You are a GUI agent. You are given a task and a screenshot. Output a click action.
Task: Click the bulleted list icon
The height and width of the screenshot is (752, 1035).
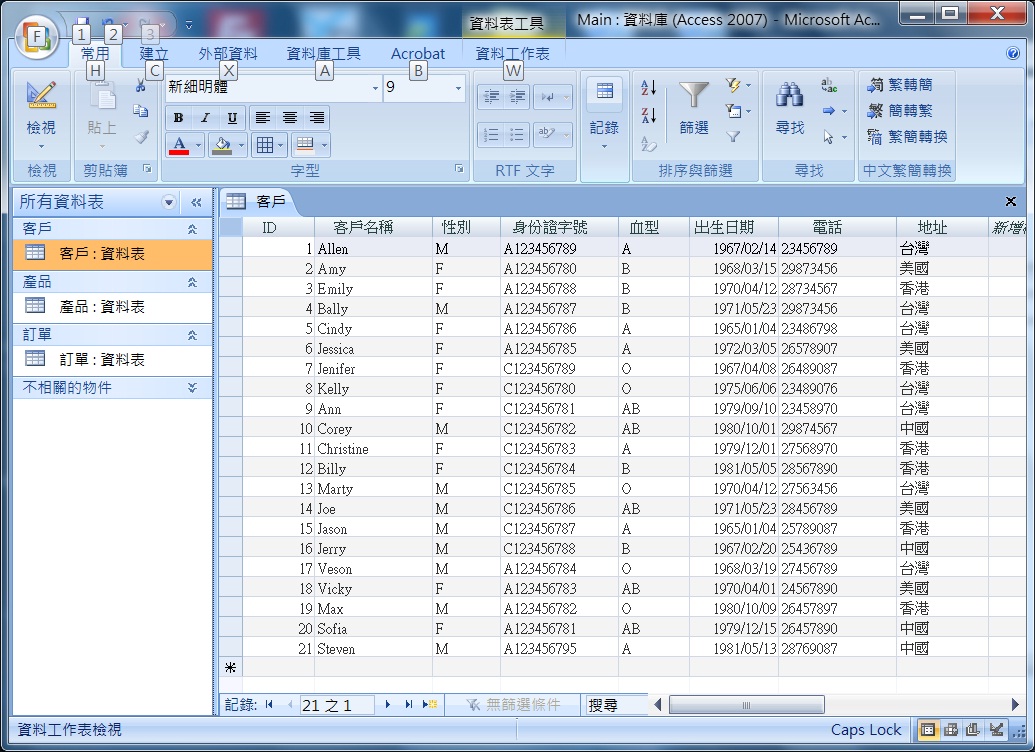tap(518, 135)
